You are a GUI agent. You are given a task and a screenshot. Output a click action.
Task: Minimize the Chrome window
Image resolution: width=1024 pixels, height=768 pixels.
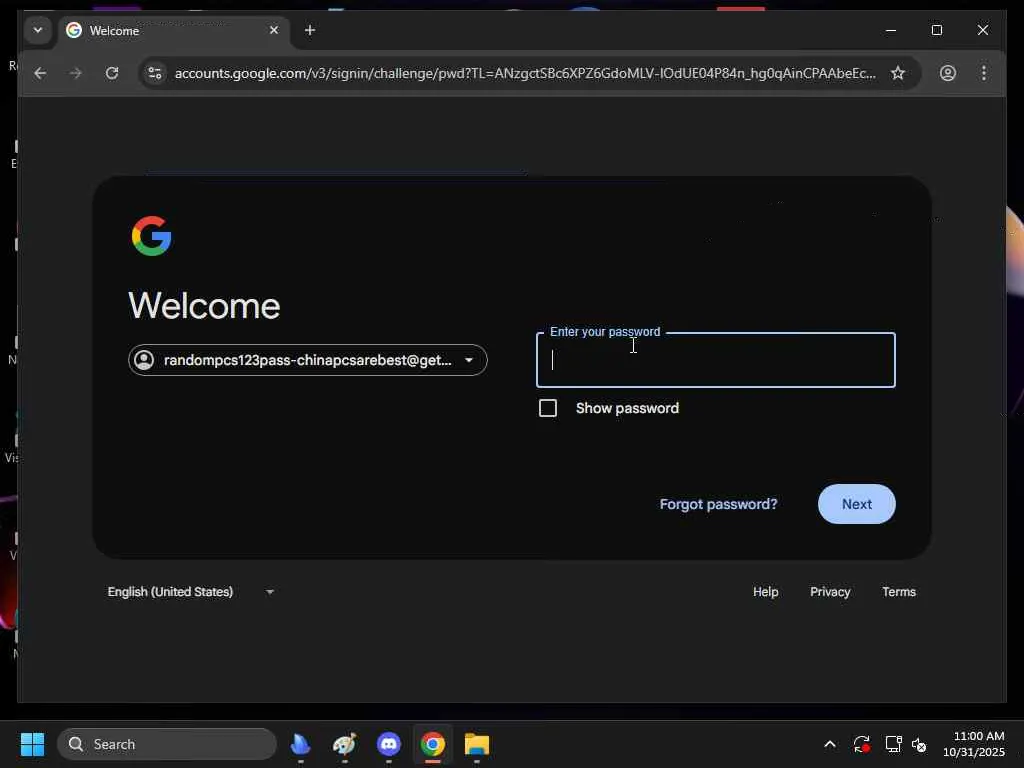point(891,30)
